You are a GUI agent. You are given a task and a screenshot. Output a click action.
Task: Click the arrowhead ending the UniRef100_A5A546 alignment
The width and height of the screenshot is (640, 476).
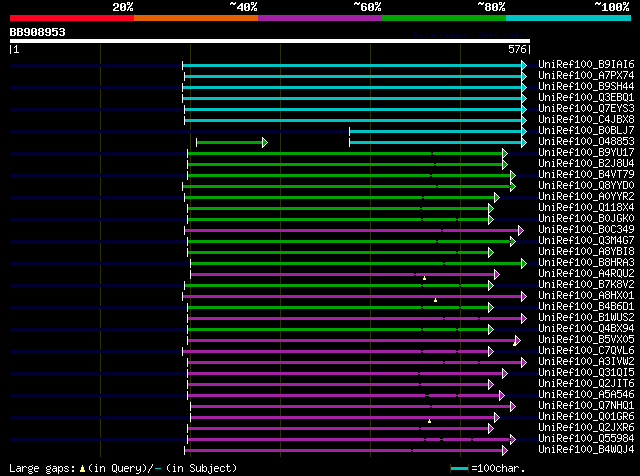502,396
